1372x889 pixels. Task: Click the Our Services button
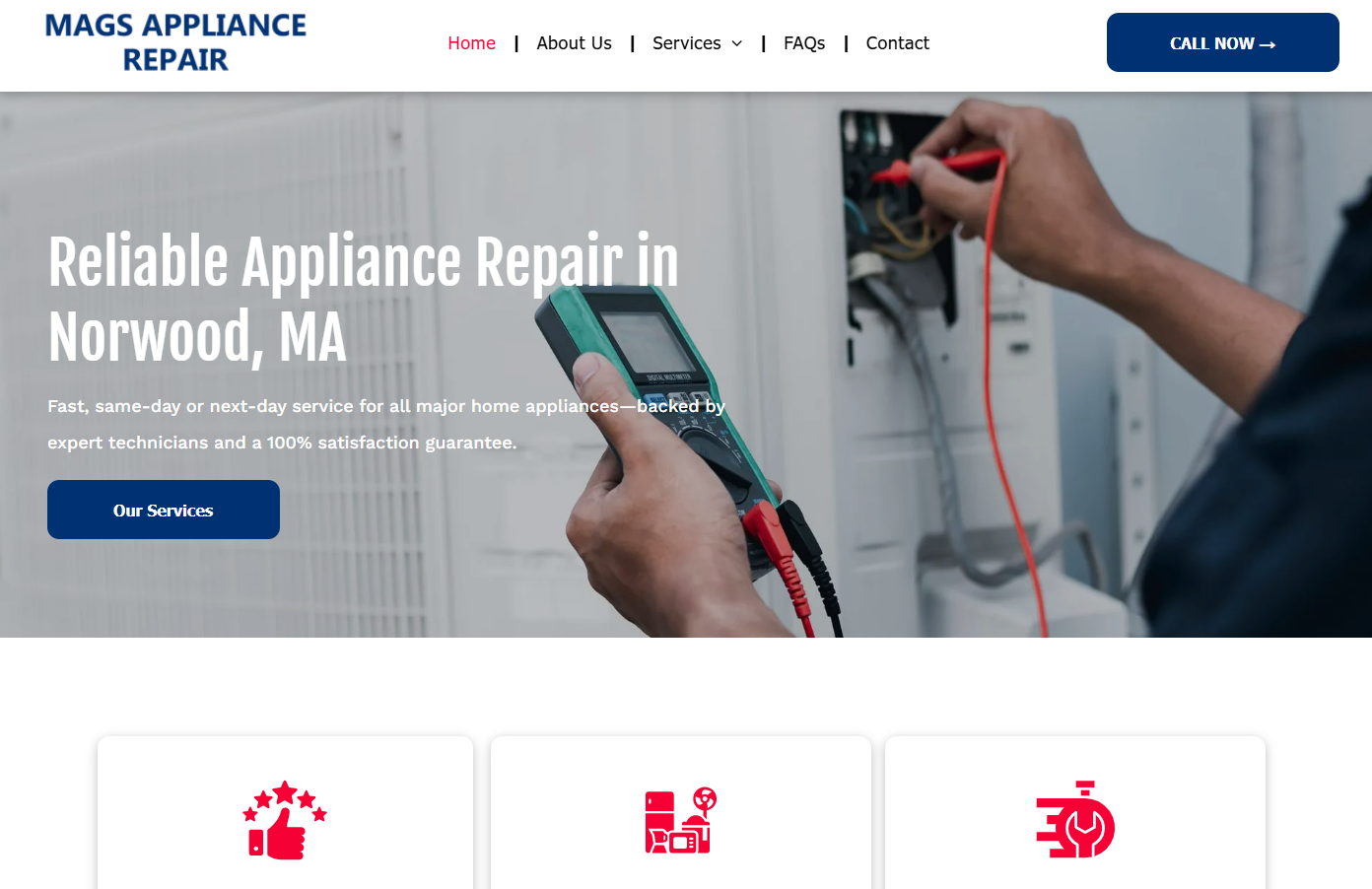(164, 510)
